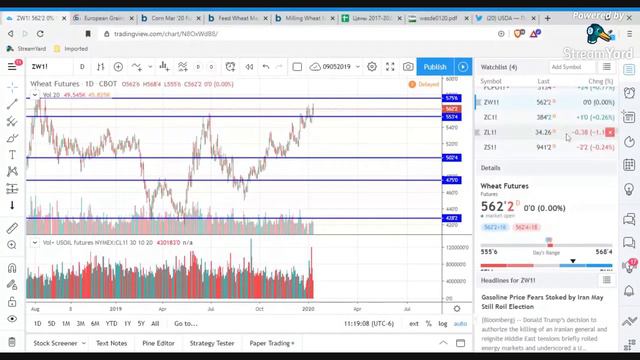Toggle stay in drawing mode

click(12, 284)
